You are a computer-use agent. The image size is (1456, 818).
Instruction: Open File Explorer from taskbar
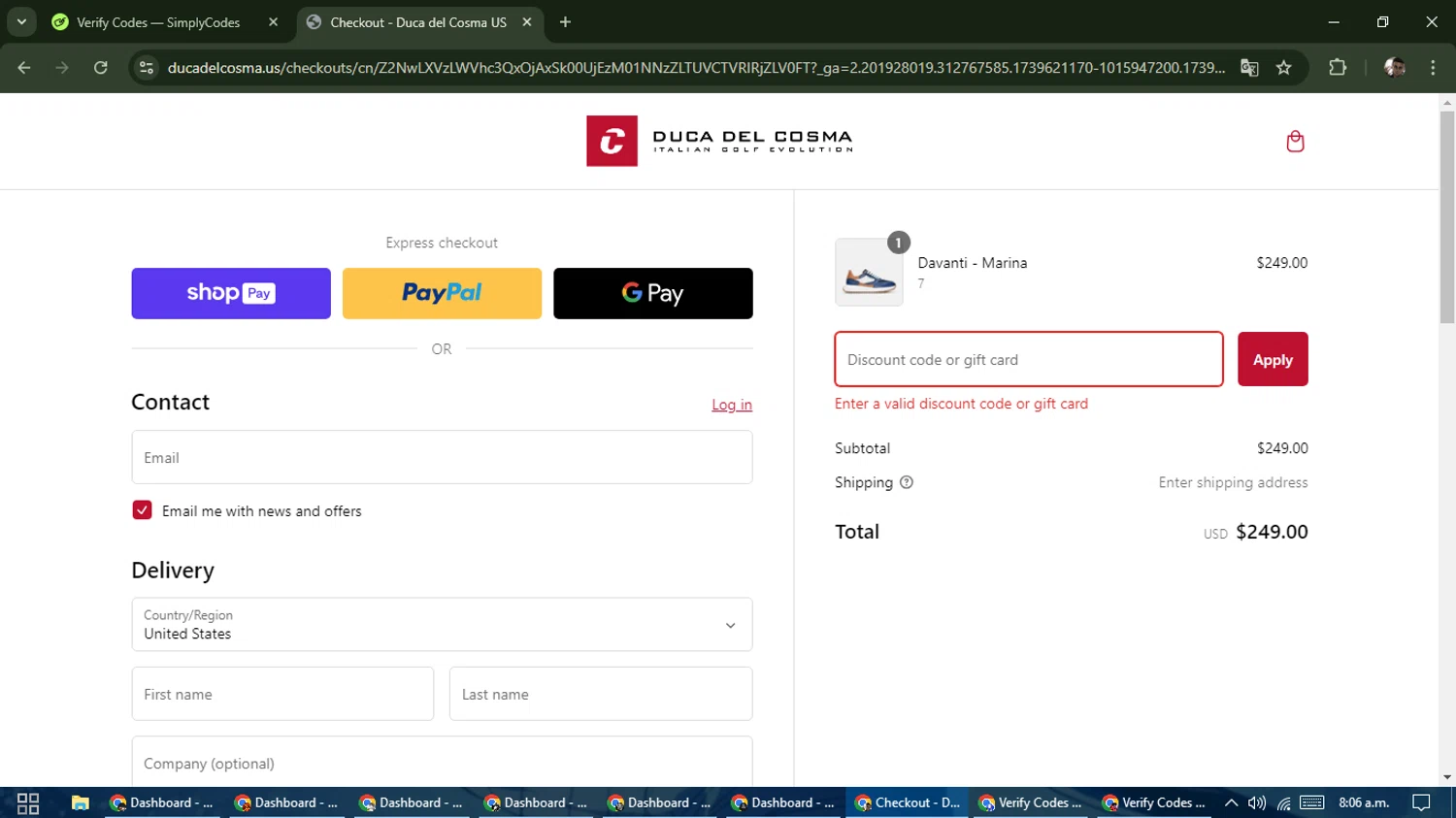[80, 803]
